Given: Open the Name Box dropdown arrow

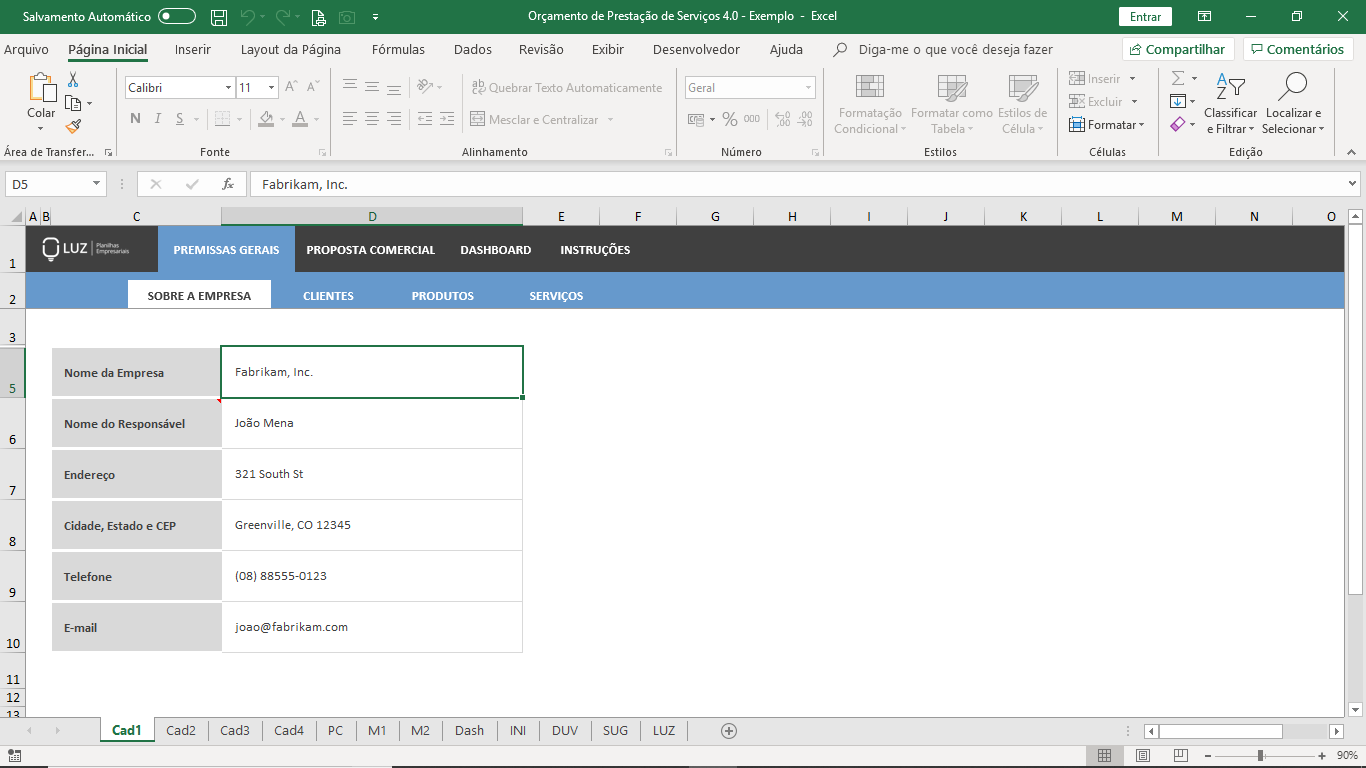Looking at the screenshot, I should click(97, 184).
